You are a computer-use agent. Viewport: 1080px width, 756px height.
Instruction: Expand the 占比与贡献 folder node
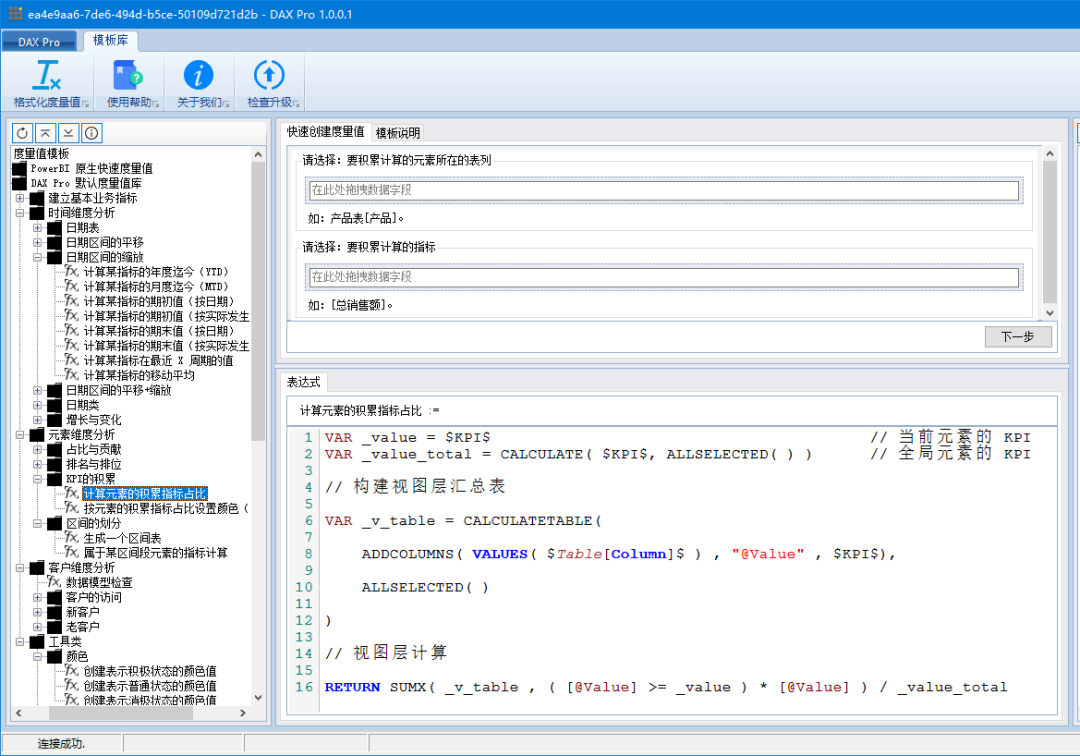tap(38, 450)
